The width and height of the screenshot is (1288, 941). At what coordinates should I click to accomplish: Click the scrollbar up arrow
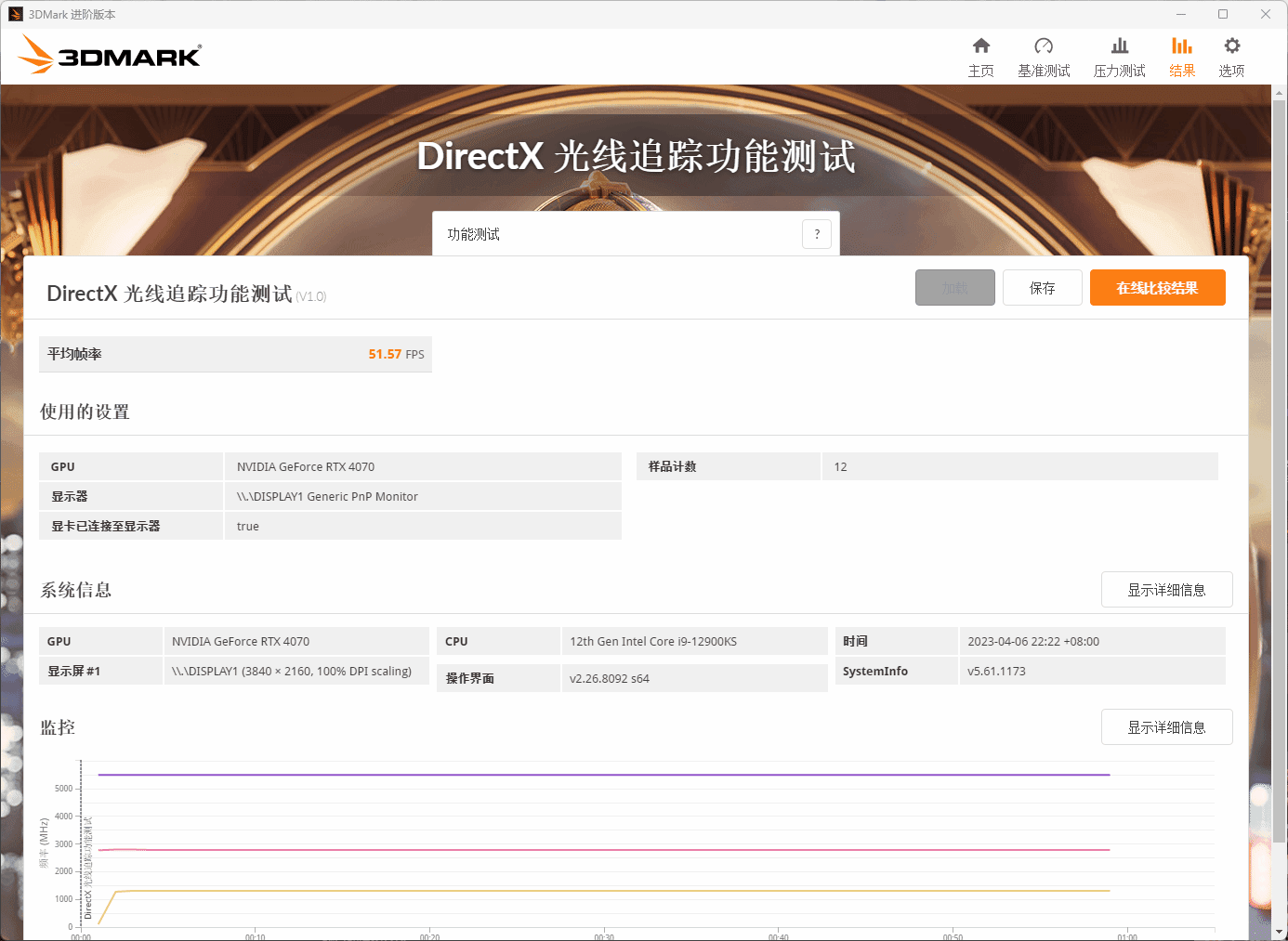(1280, 93)
